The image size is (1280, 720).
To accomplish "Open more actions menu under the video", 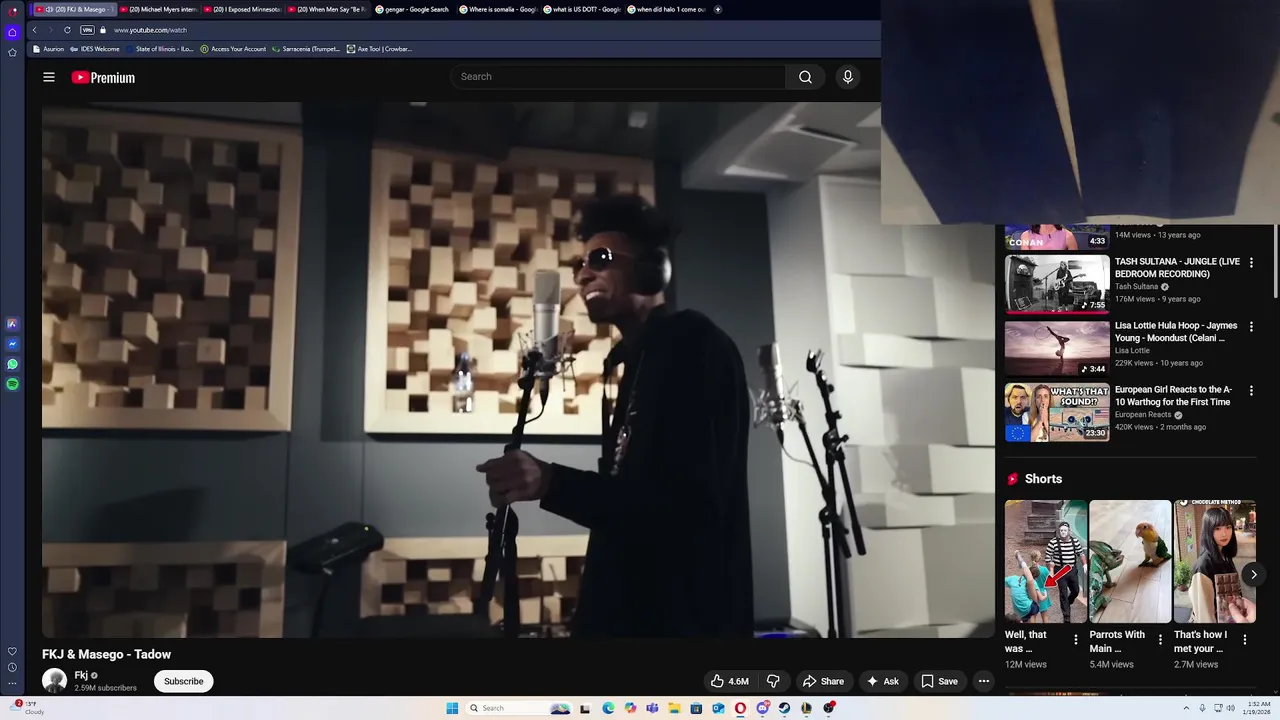I will (x=984, y=681).
